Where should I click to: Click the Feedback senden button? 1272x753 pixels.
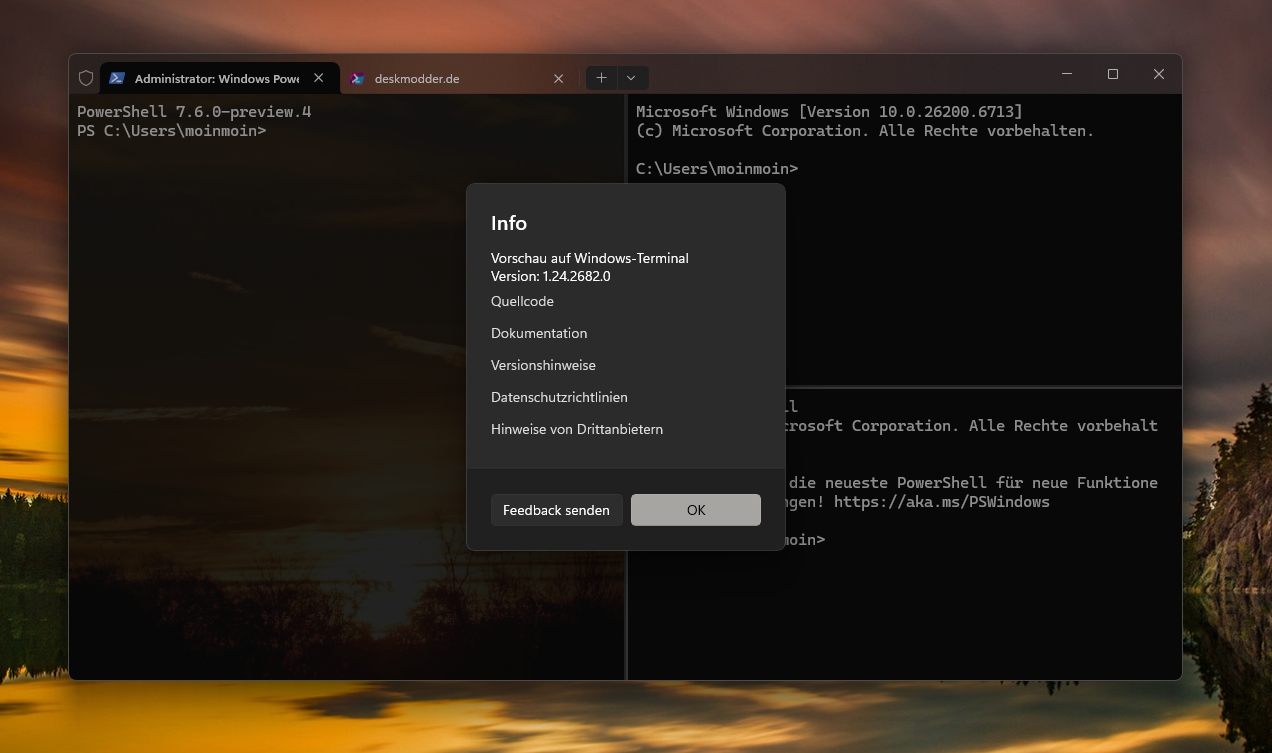tap(556, 510)
